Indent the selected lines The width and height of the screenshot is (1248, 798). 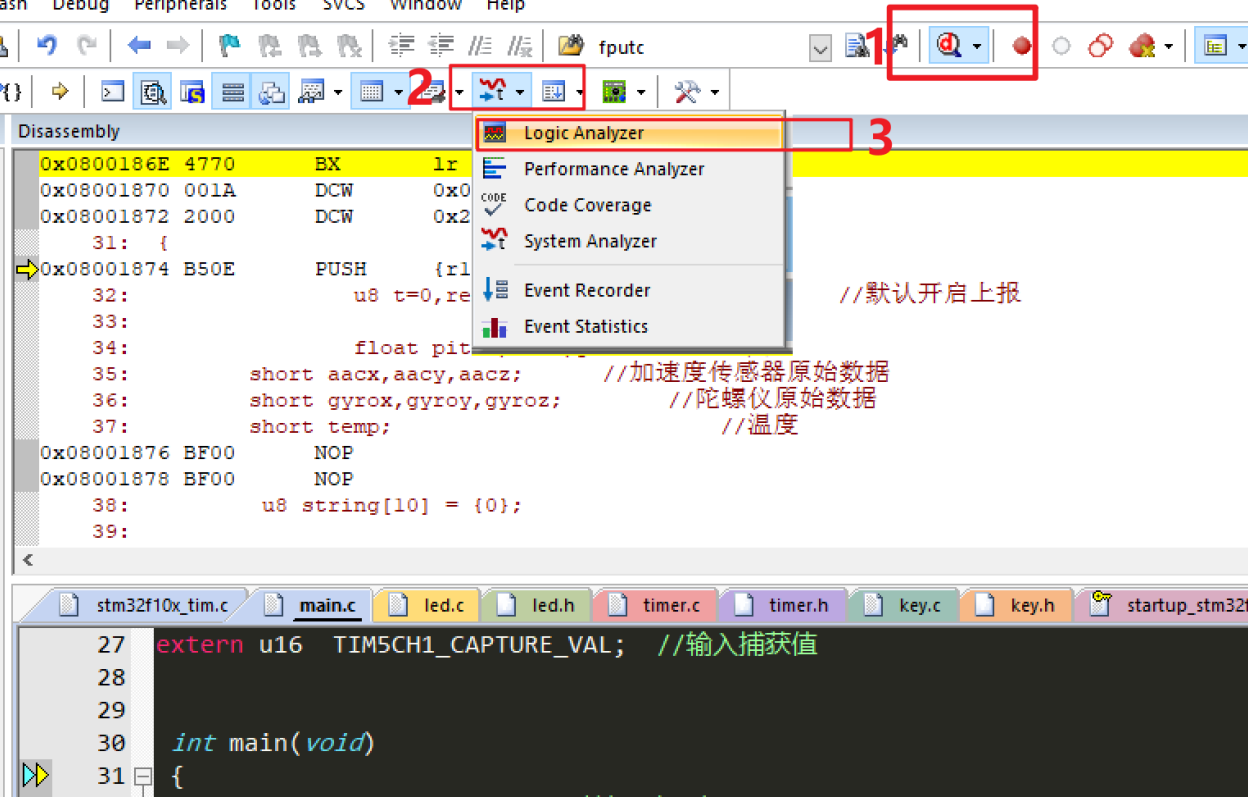coord(401,45)
